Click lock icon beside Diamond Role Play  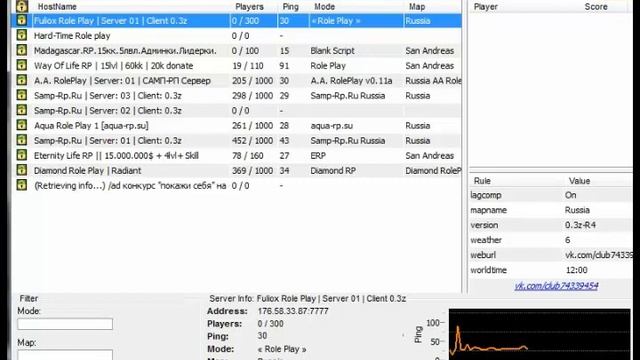tap(22, 170)
